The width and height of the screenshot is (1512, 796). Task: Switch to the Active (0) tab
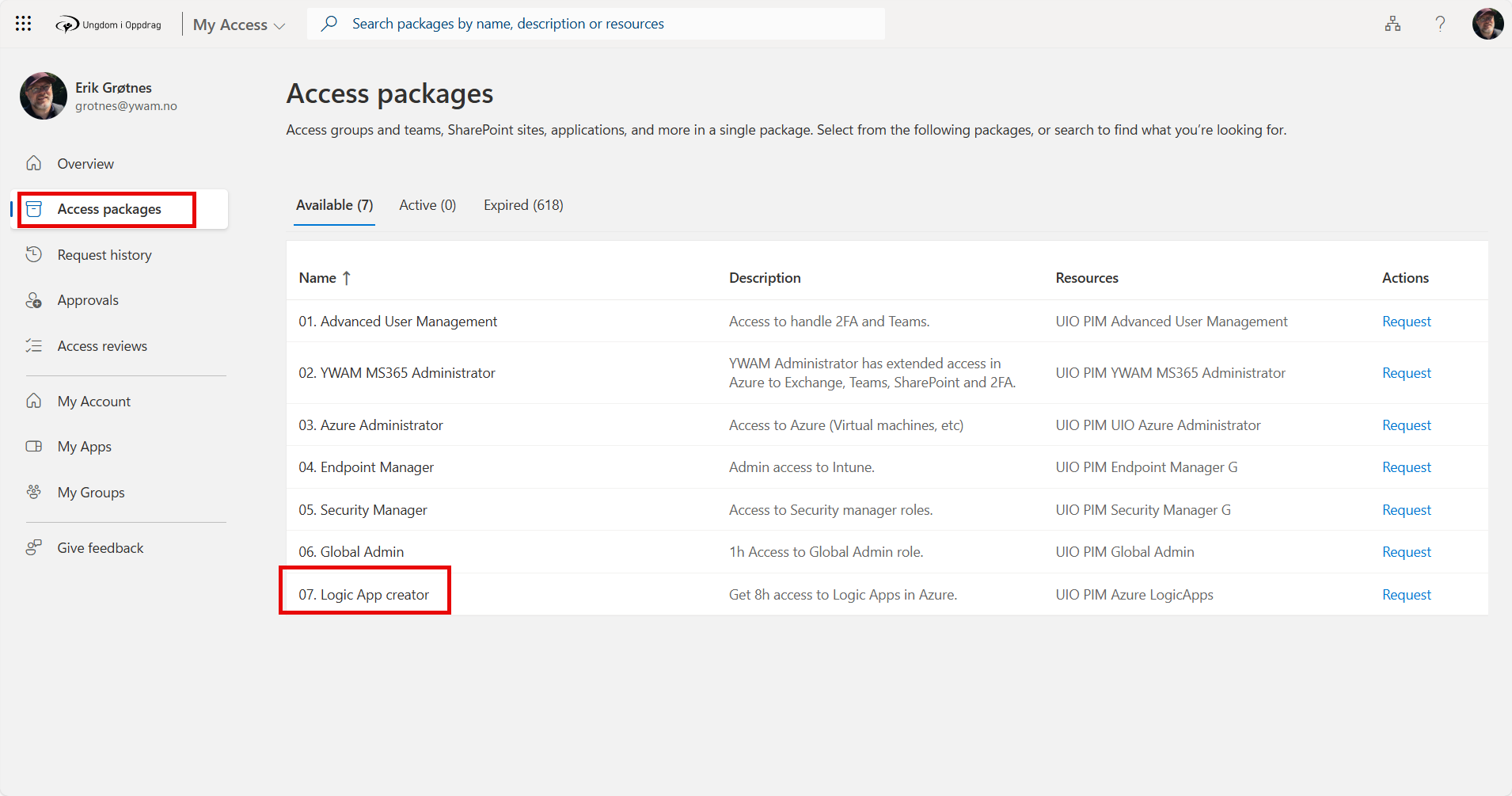click(427, 205)
